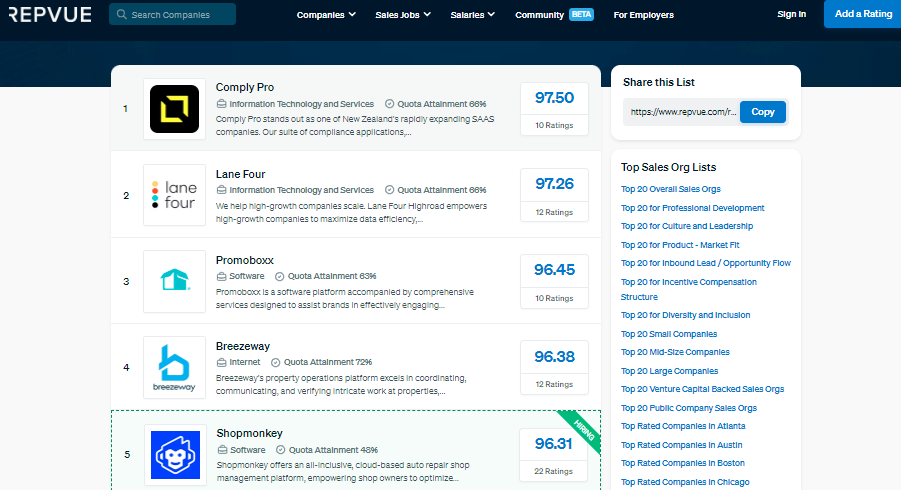Open the For Employers page

click(x=644, y=15)
